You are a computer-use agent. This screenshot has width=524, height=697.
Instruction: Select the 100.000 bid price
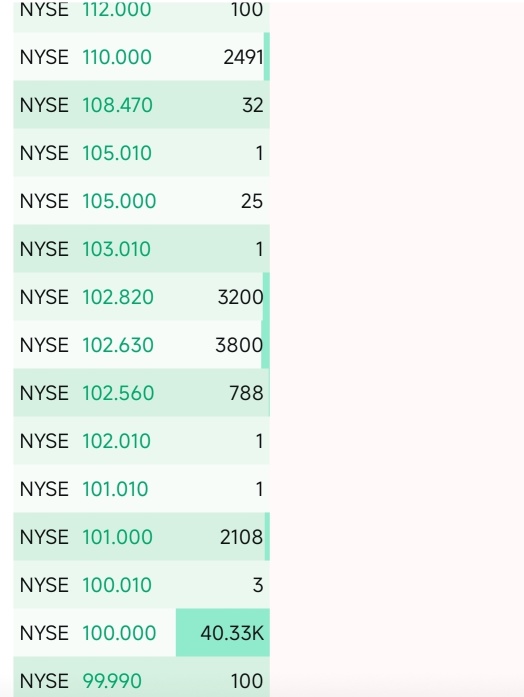119,633
